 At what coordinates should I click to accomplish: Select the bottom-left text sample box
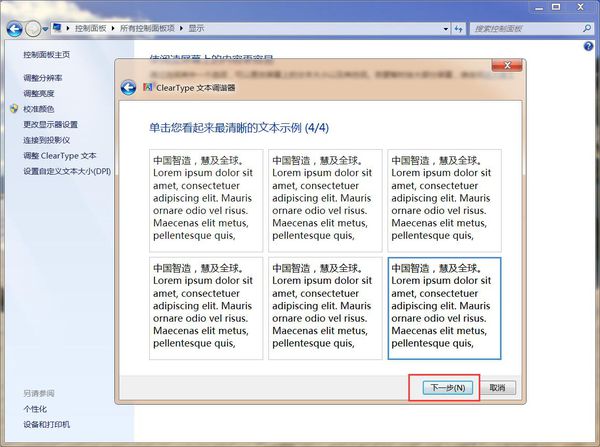[x=206, y=308]
